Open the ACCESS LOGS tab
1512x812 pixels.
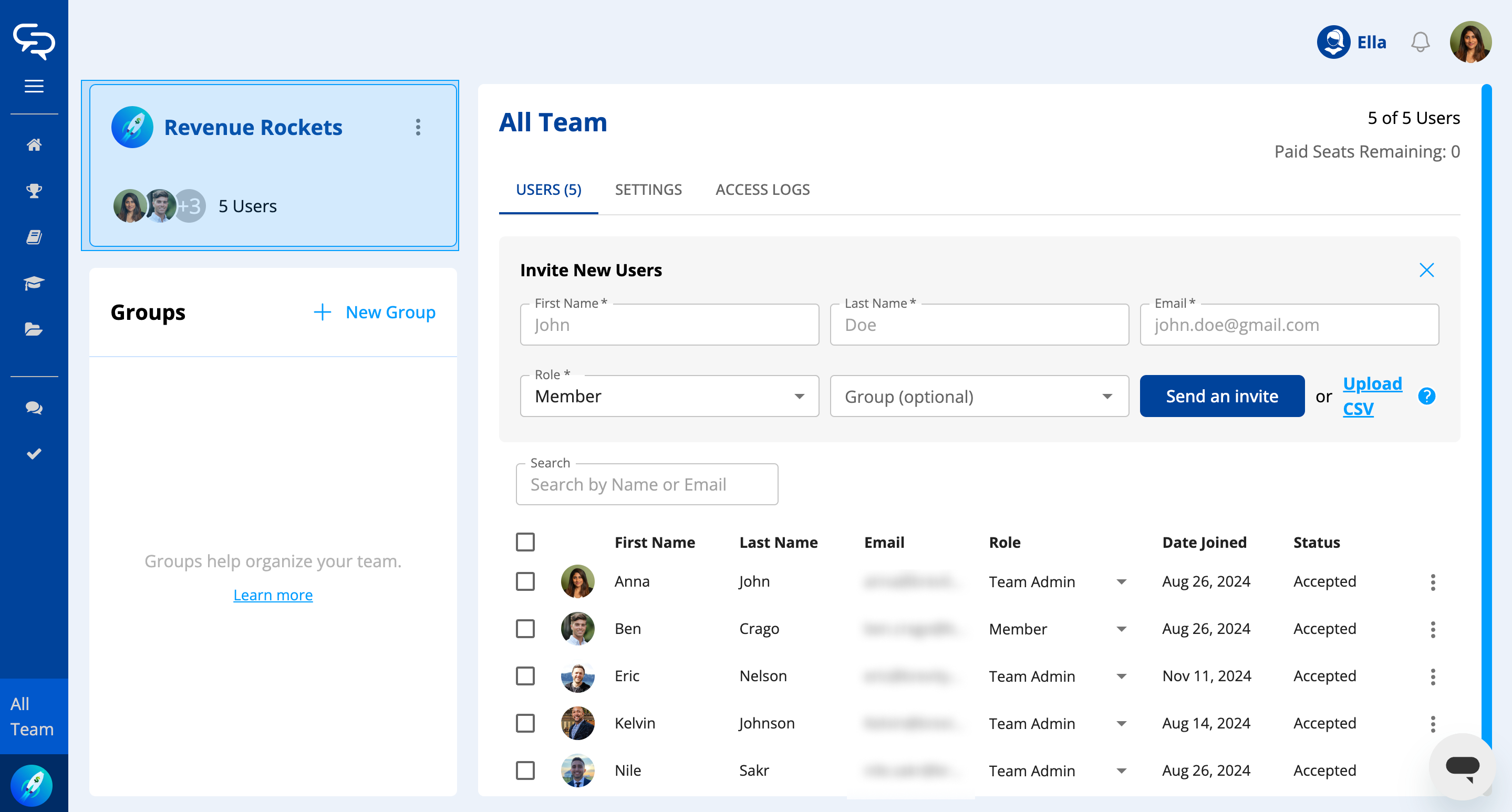pyautogui.click(x=762, y=190)
